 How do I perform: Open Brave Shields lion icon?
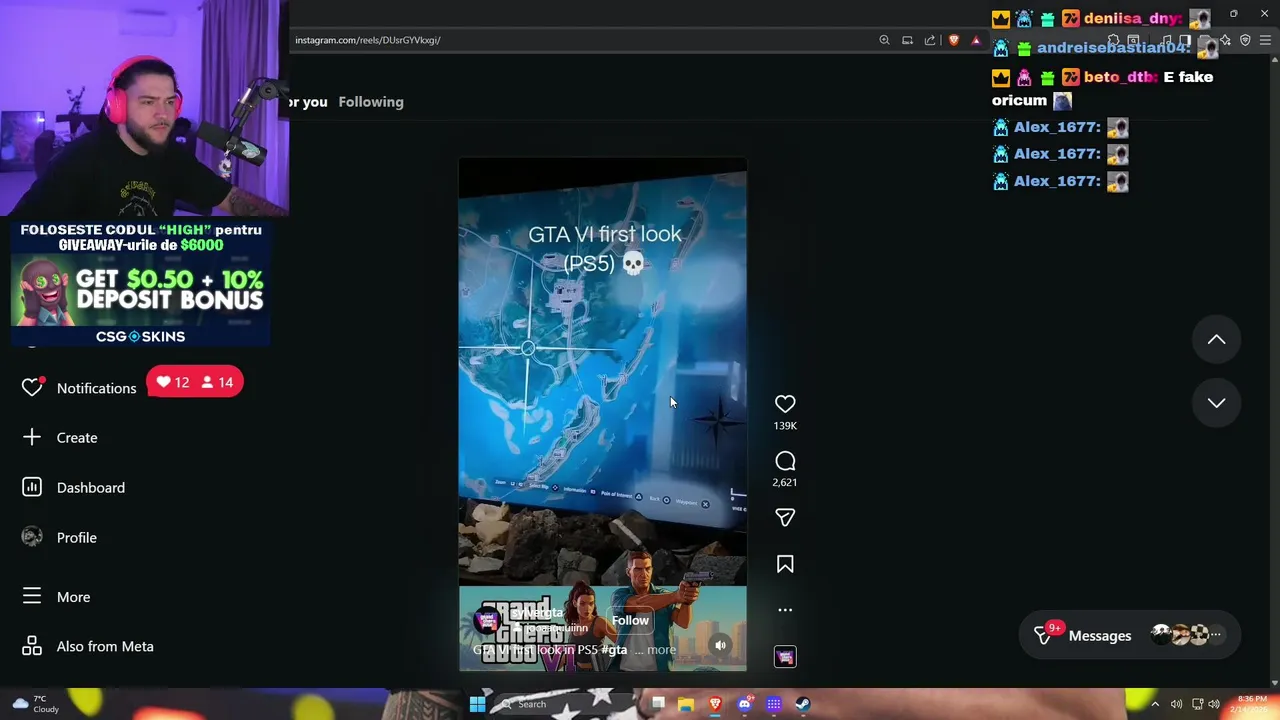953,40
